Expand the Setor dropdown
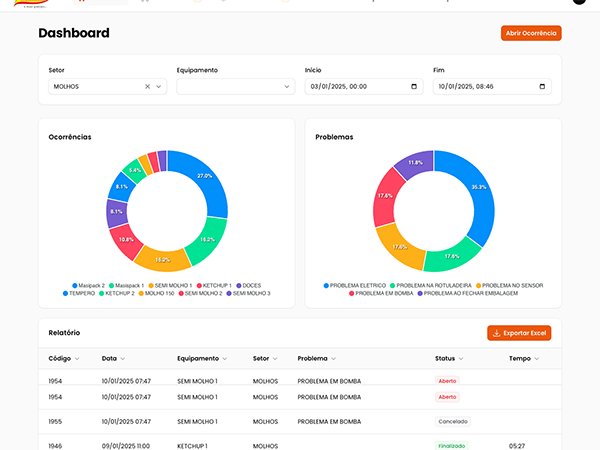The width and height of the screenshot is (600, 450). (x=159, y=87)
